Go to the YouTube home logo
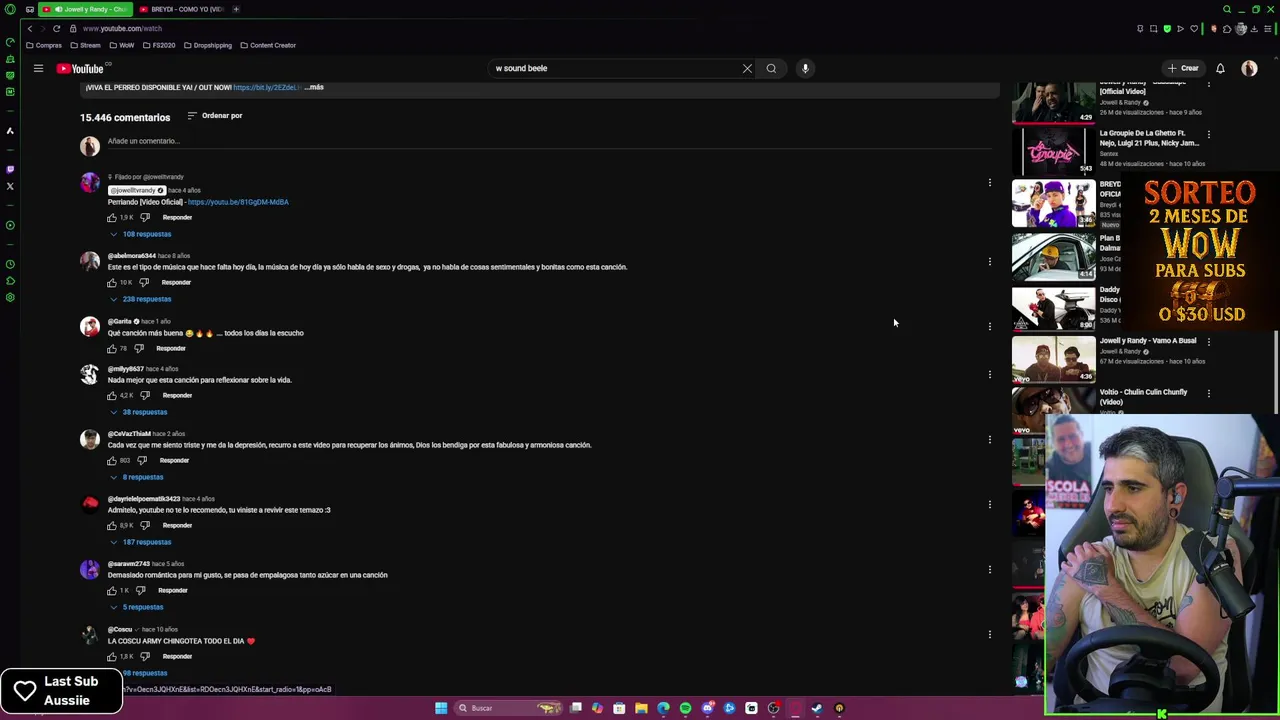The height and width of the screenshot is (720, 1280). pyautogui.click(x=80, y=68)
